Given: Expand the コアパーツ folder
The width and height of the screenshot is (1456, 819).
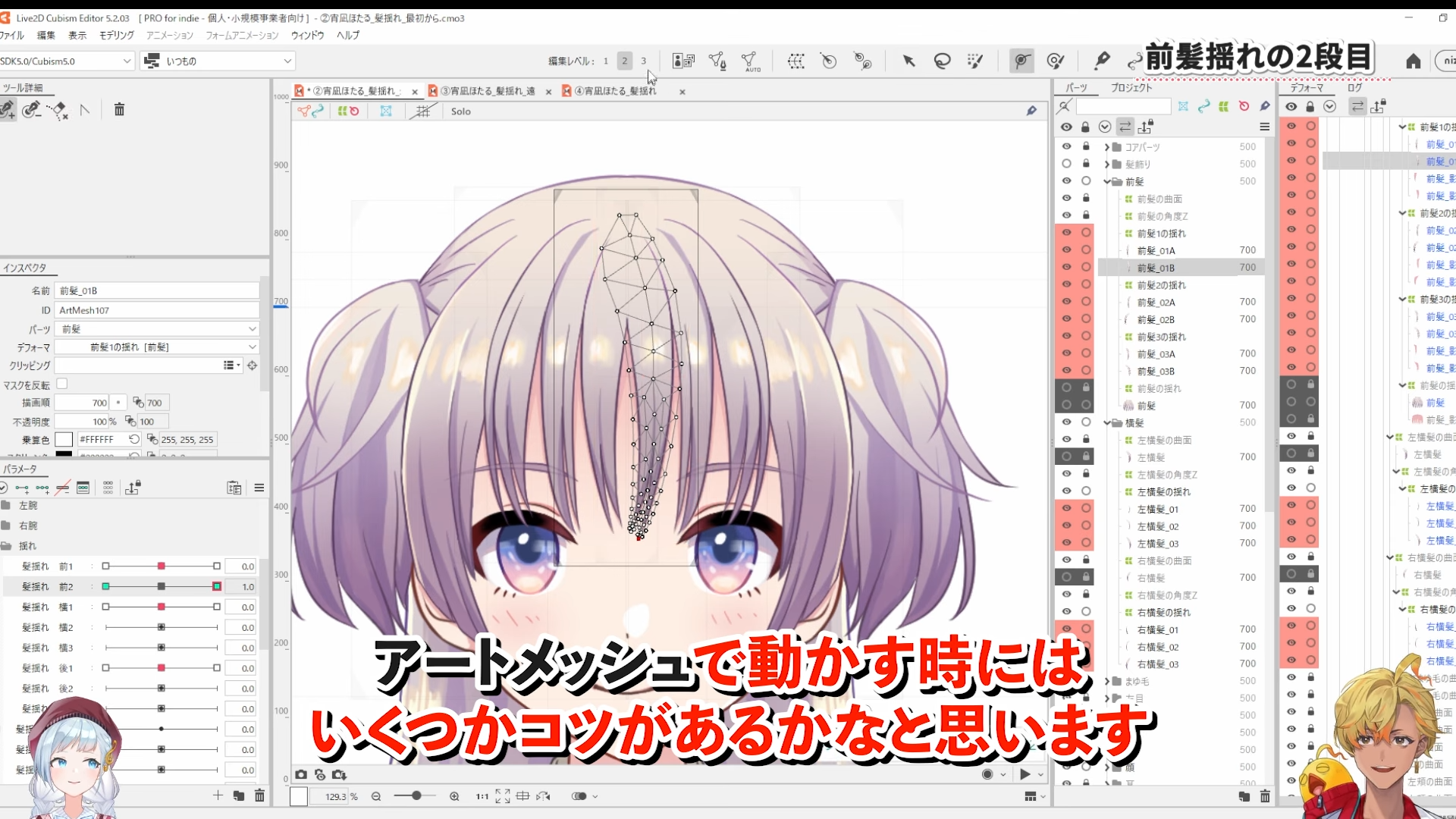Looking at the screenshot, I should tap(1106, 147).
